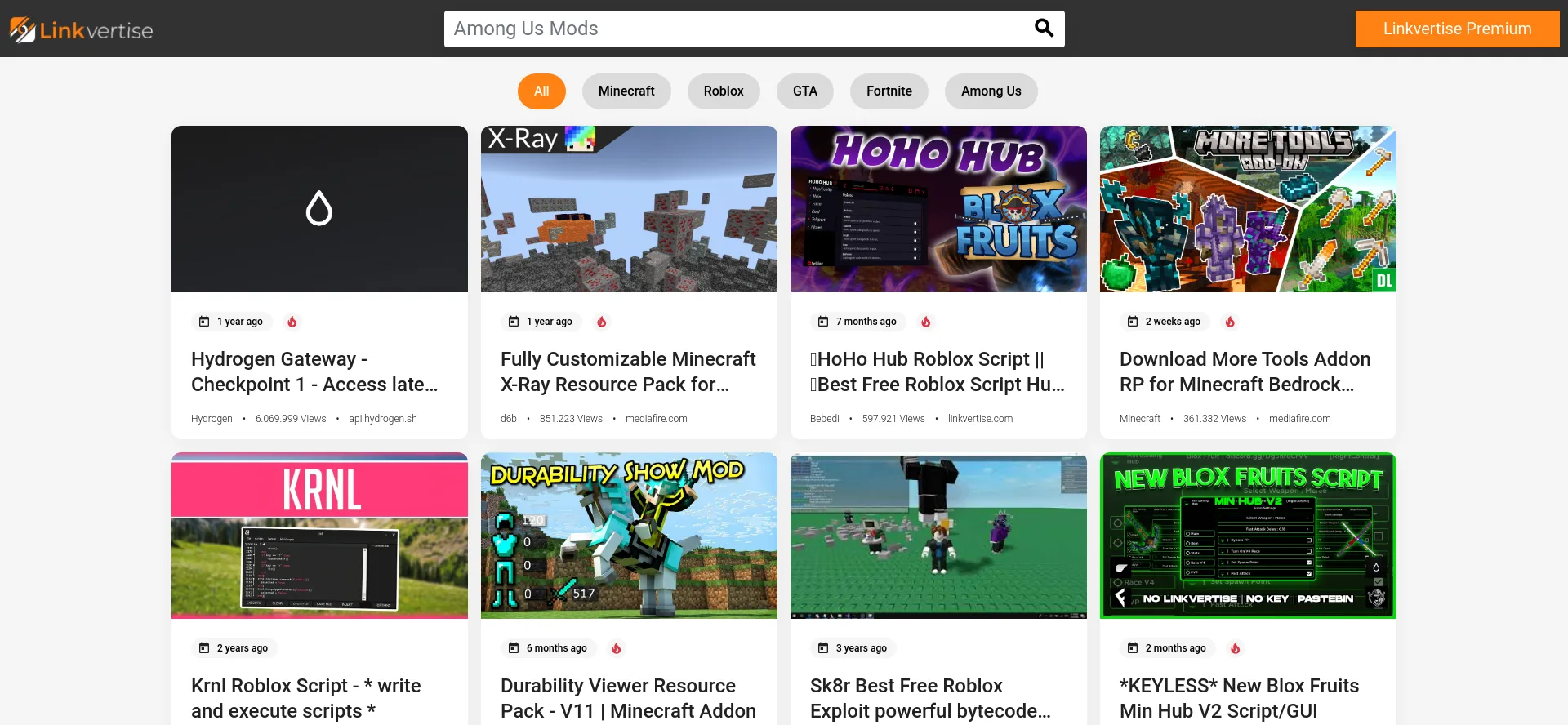The width and height of the screenshot is (1568, 725).
Task: Click the Linkvertise logo
Action: click(81, 30)
